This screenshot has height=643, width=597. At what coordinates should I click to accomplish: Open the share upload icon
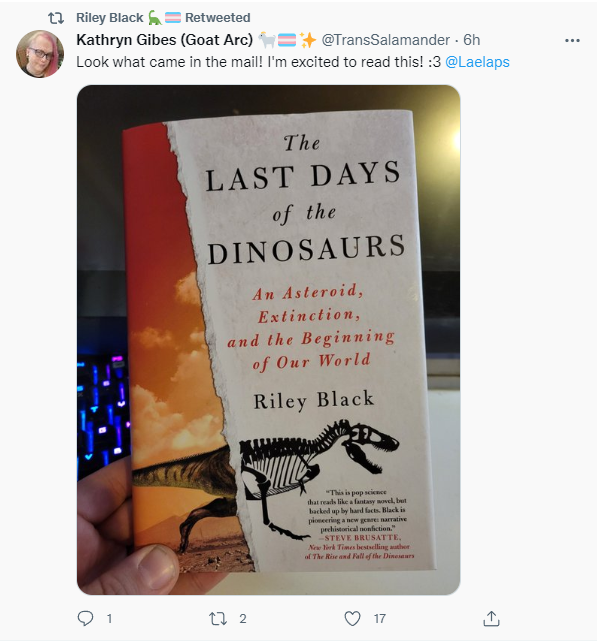491,618
